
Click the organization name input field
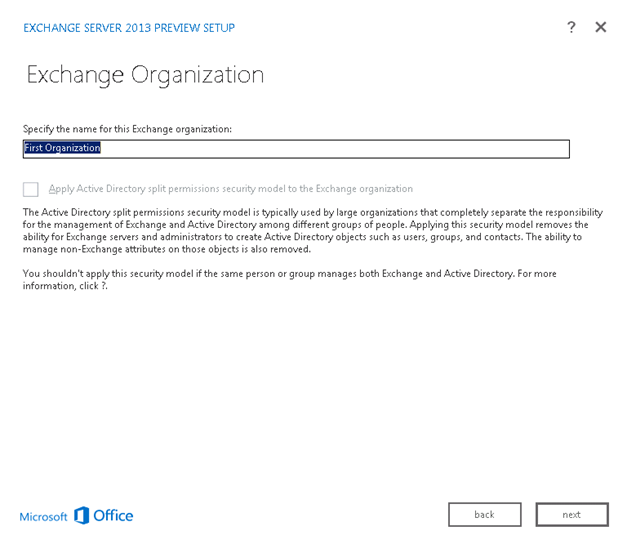tap(296, 149)
